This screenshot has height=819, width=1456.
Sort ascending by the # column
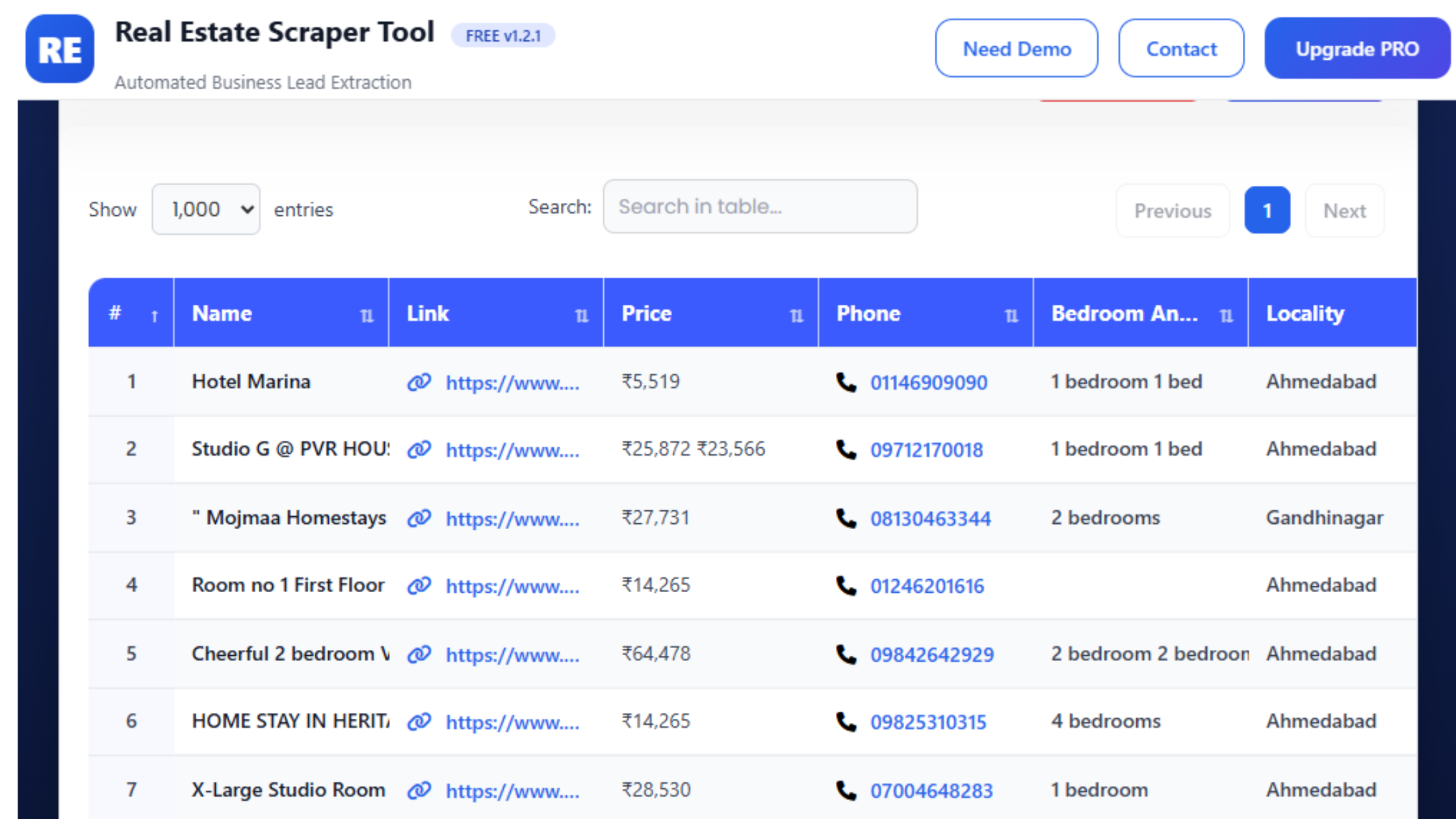tap(155, 316)
